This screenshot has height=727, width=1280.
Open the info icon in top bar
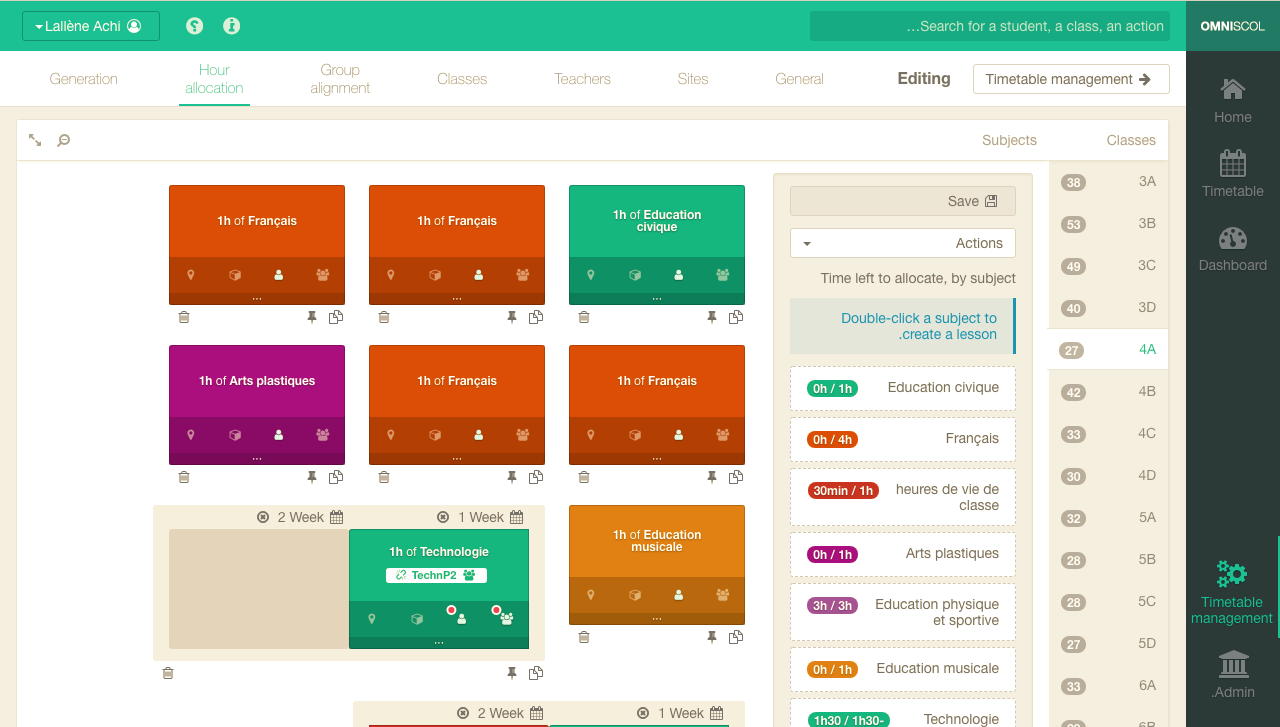pyautogui.click(x=231, y=26)
